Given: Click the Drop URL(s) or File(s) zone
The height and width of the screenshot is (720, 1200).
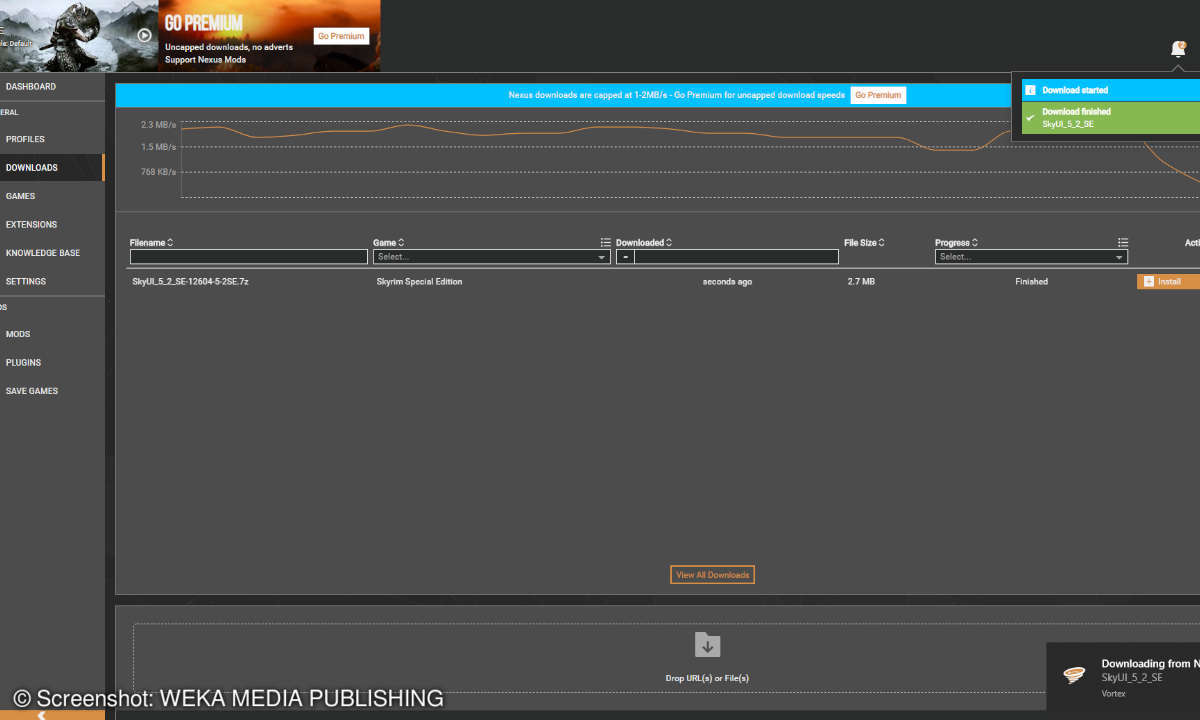Looking at the screenshot, I should click(x=666, y=657).
